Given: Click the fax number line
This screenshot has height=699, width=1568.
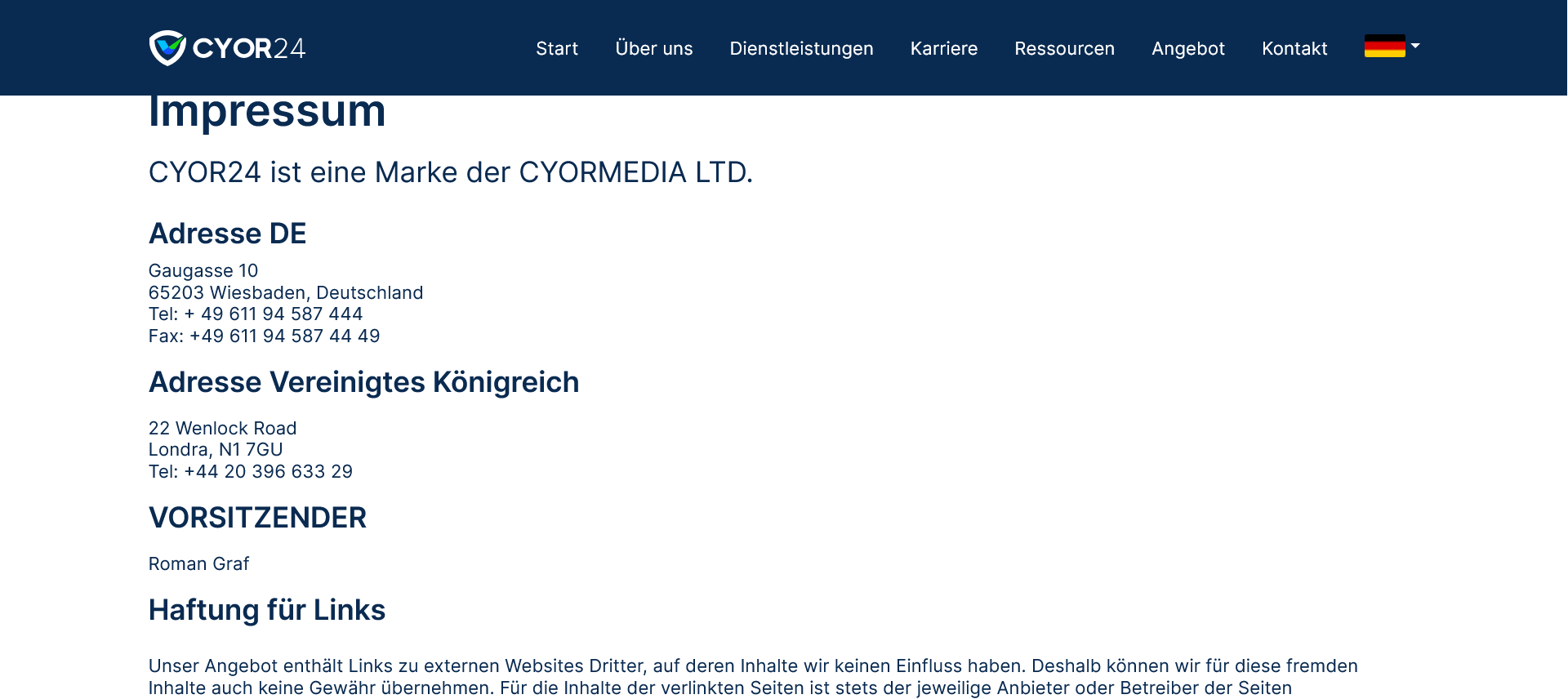Looking at the screenshot, I should [264, 336].
